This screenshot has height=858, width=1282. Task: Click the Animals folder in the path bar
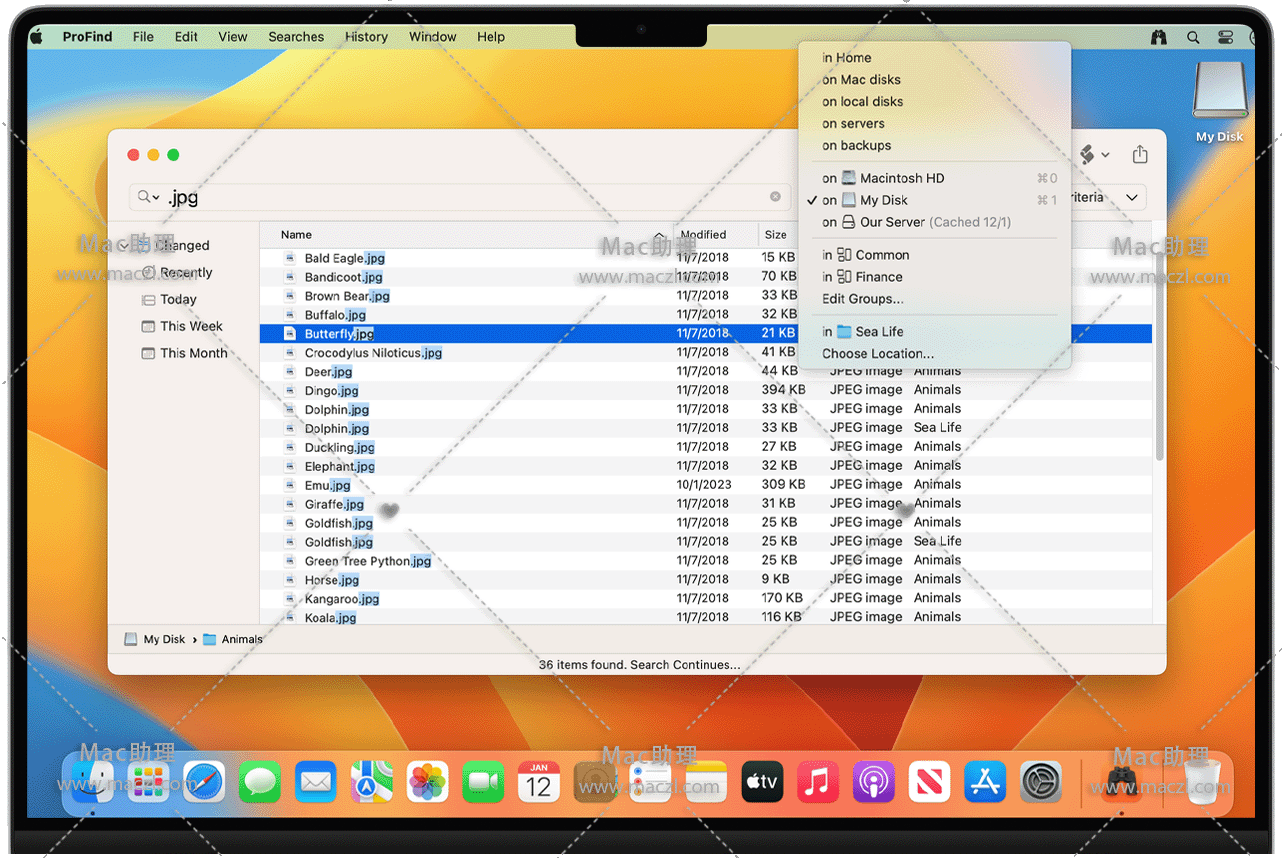(241, 639)
